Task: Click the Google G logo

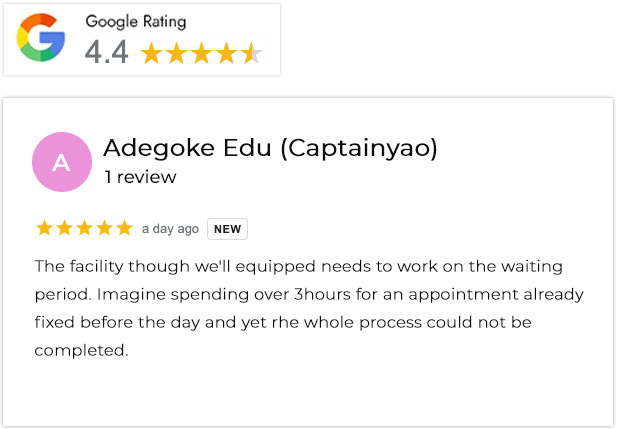Action: tap(41, 38)
